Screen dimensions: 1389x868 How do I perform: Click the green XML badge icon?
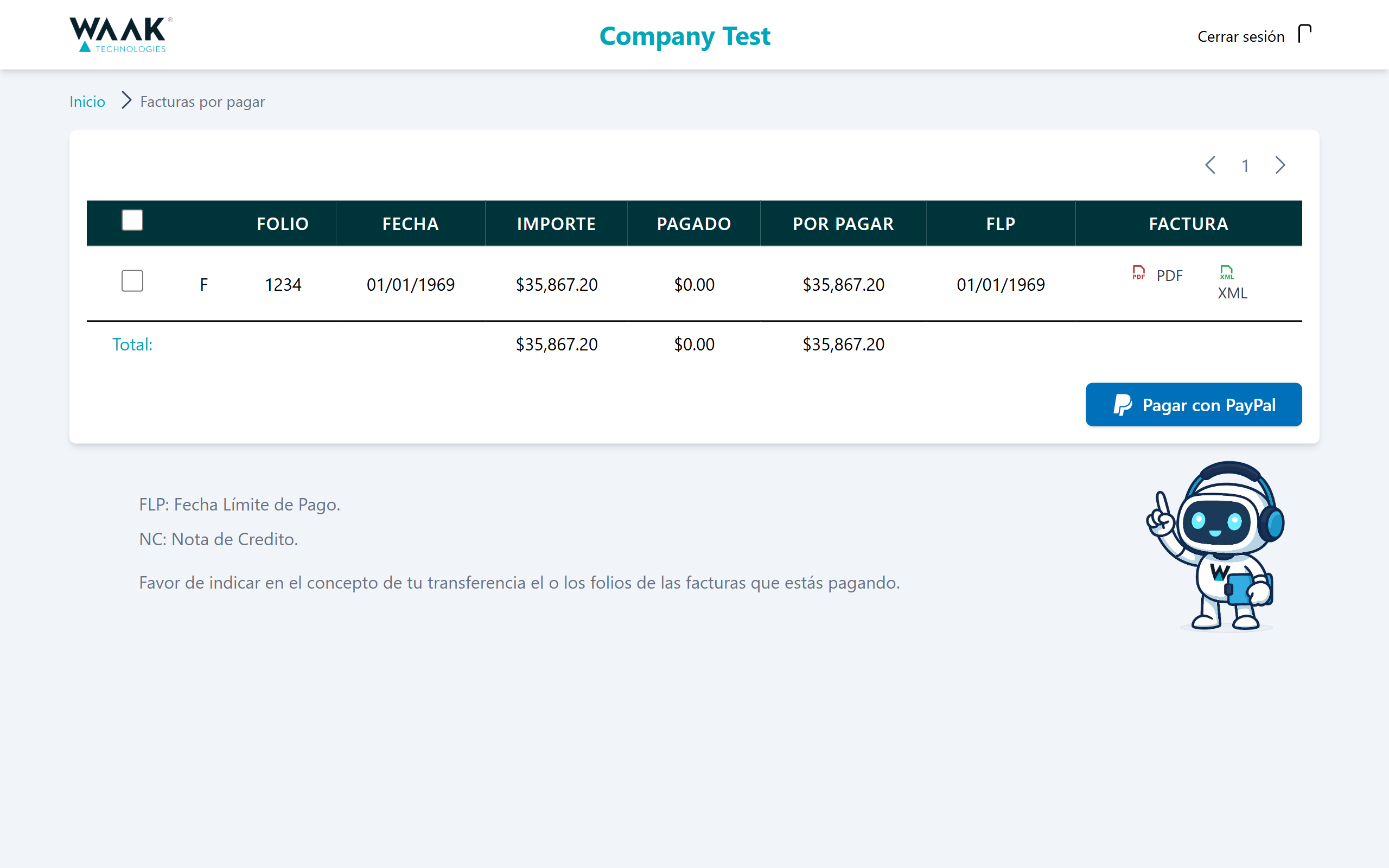pyautogui.click(x=1227, y=273)
